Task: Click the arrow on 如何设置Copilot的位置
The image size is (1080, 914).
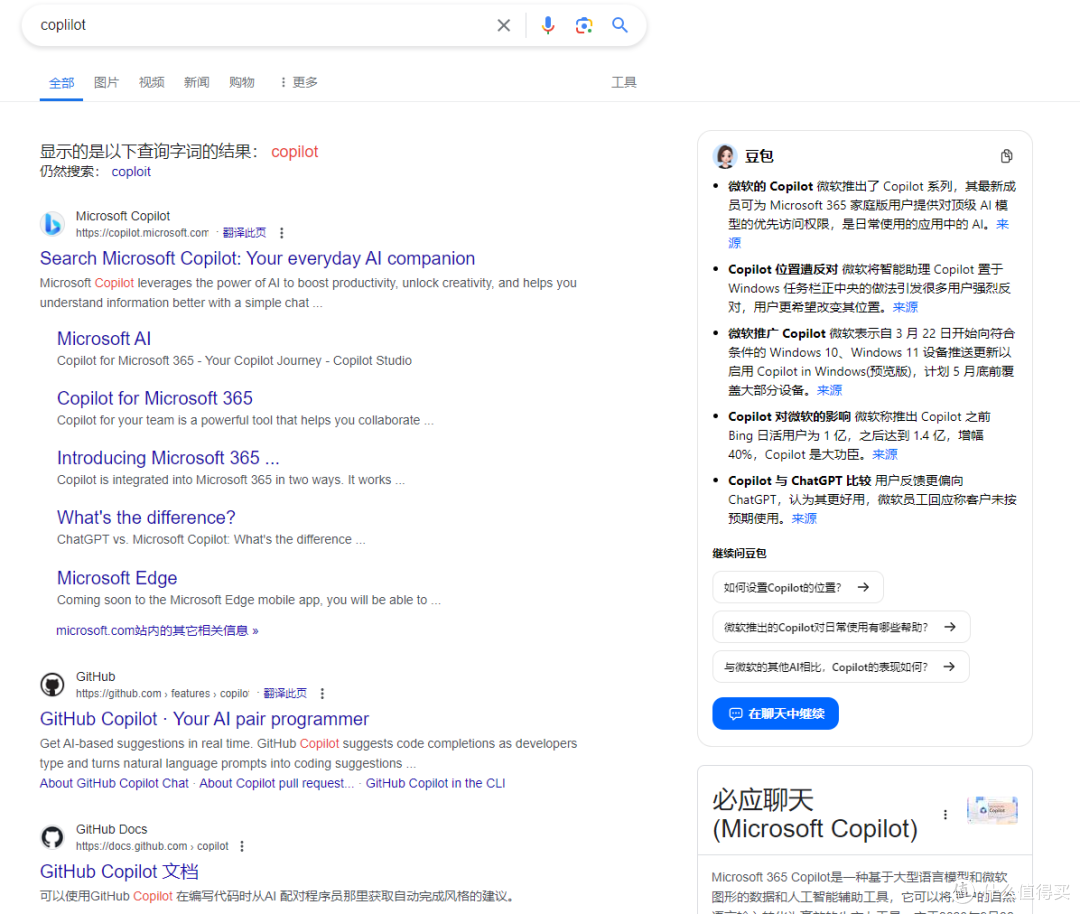Action: (x=863, y=588)
